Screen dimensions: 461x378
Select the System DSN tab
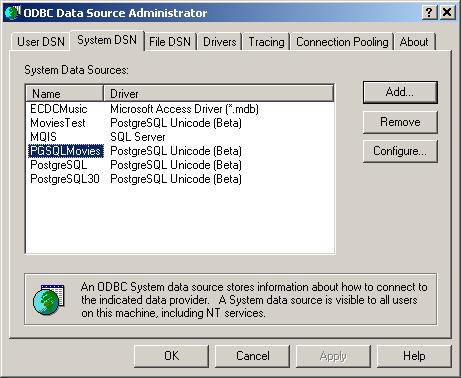107,40
